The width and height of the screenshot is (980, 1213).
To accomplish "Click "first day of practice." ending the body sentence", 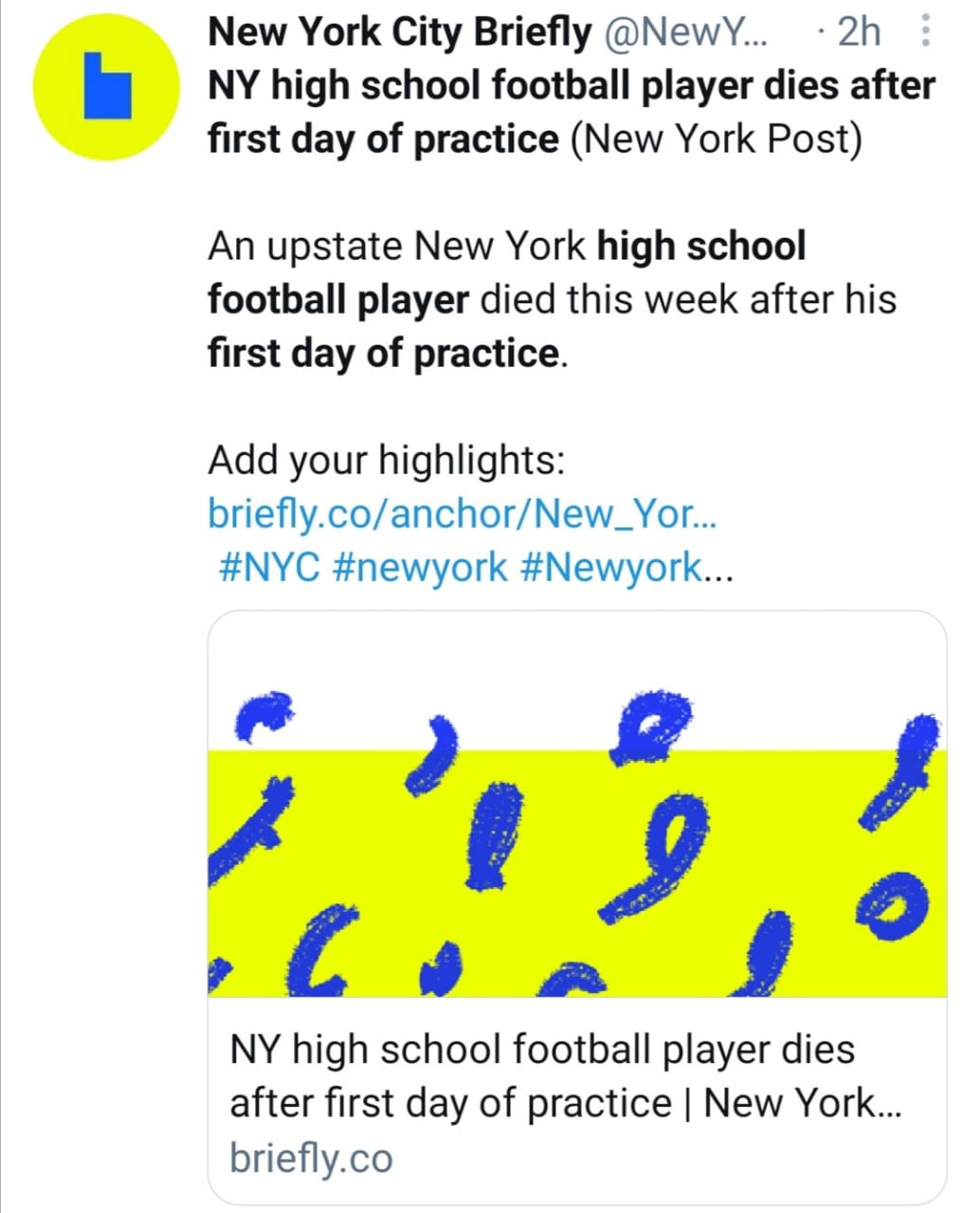I will (387, 353).
